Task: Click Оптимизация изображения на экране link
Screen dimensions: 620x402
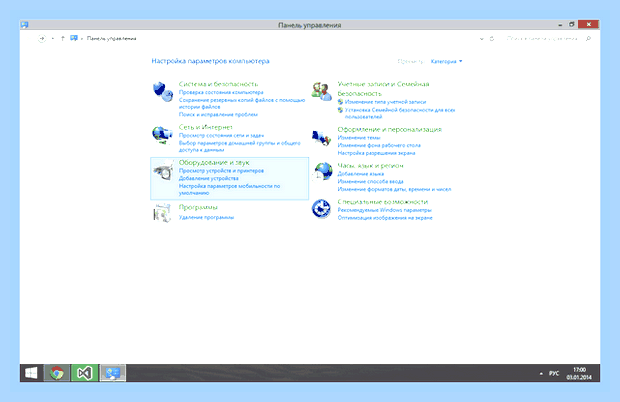Action: [385, 218]
